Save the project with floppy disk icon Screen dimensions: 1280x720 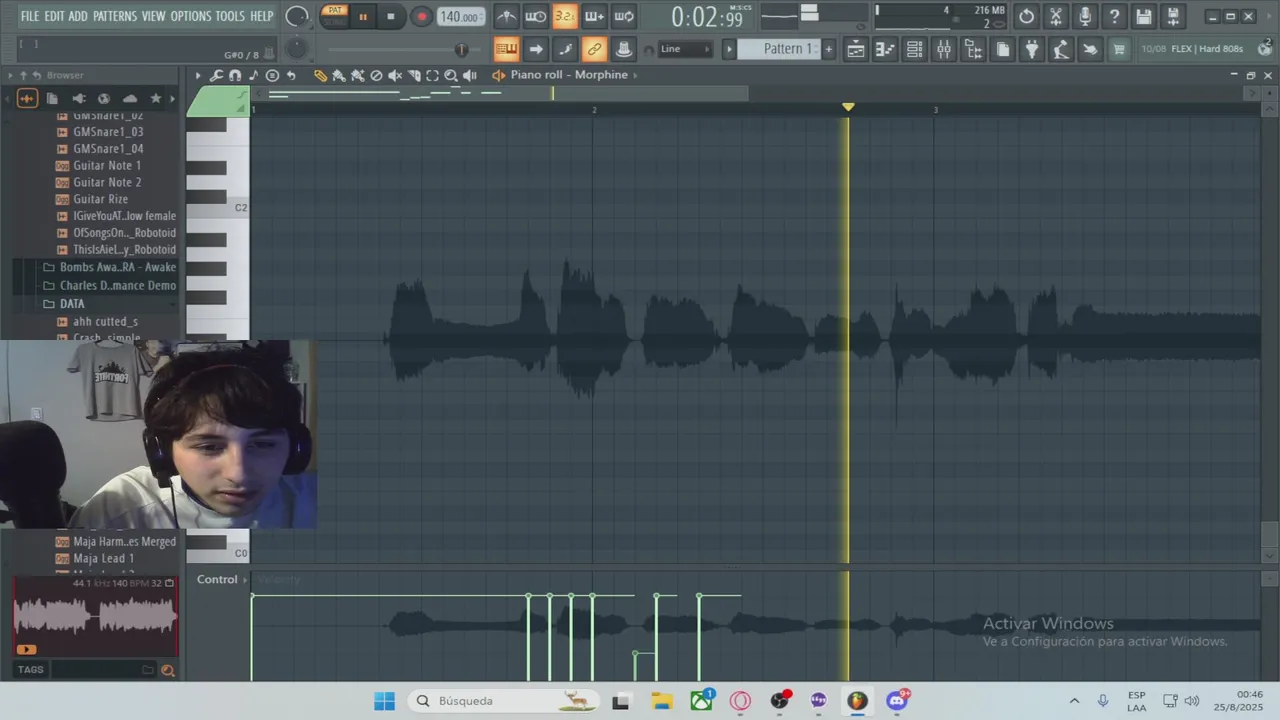1144,16
